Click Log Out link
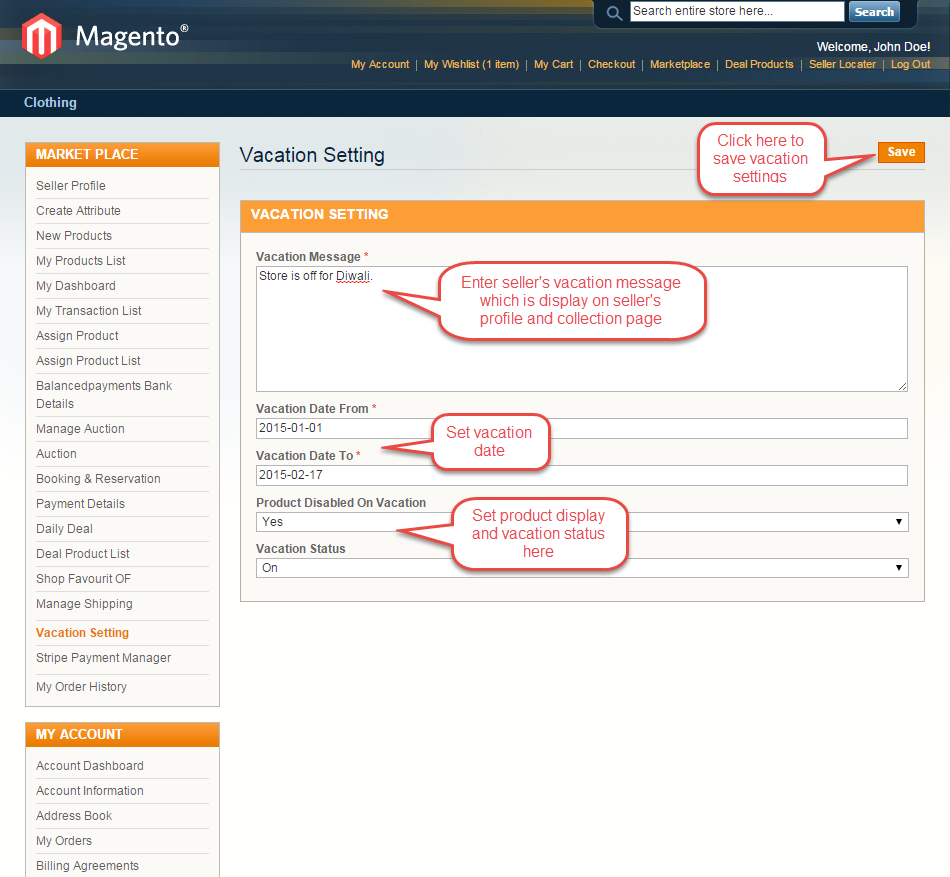Image resolution: width=950 pixels, height=877 pixels. pyautogui.click(x=910, y=64)
